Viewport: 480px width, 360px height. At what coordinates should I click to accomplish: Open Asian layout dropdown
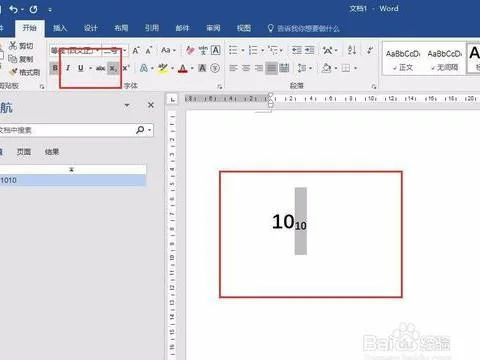point(330,50)
